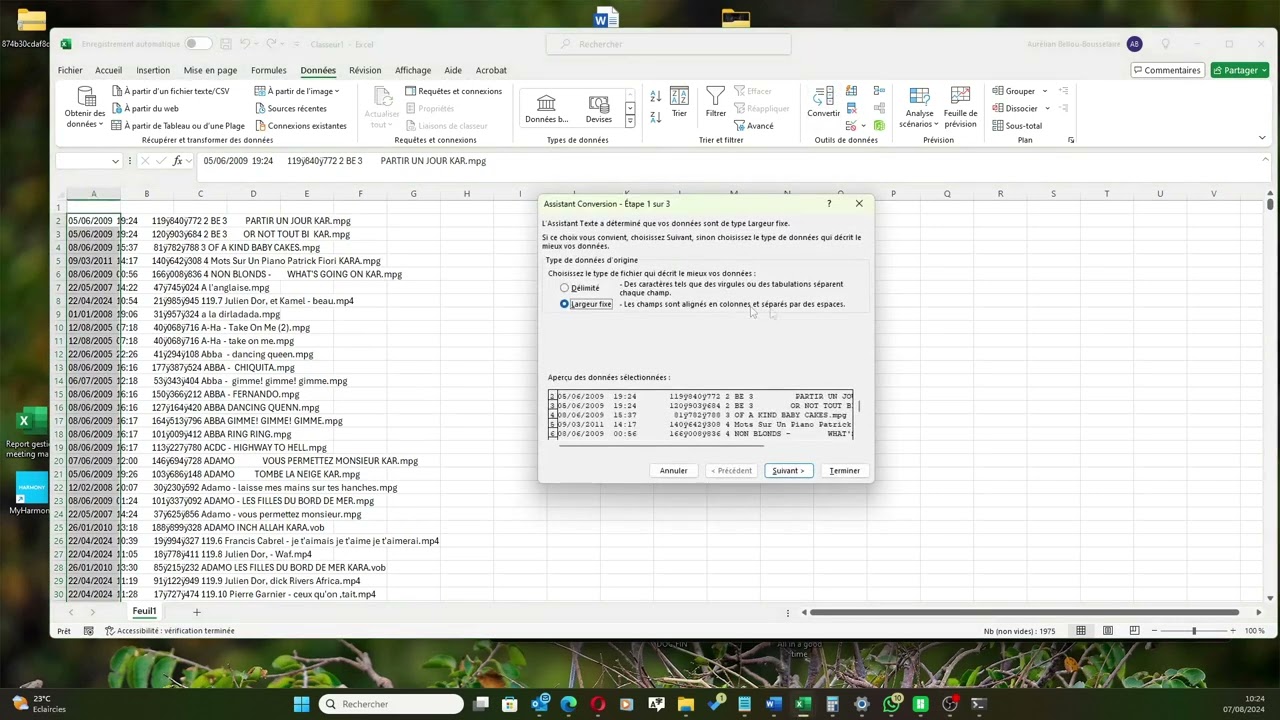Open the Fichier menu

[x=70, y=70]
